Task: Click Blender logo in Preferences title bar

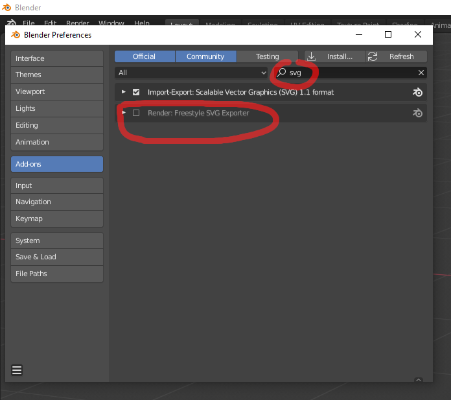Action: tap(16, 35)
